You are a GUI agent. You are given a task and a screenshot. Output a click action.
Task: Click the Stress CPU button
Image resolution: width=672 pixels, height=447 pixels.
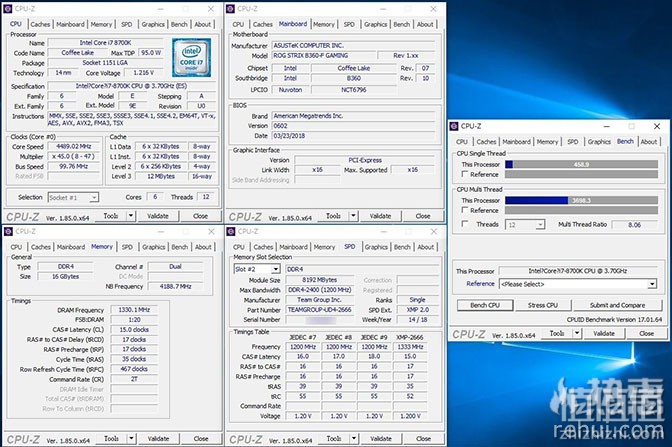543,305
